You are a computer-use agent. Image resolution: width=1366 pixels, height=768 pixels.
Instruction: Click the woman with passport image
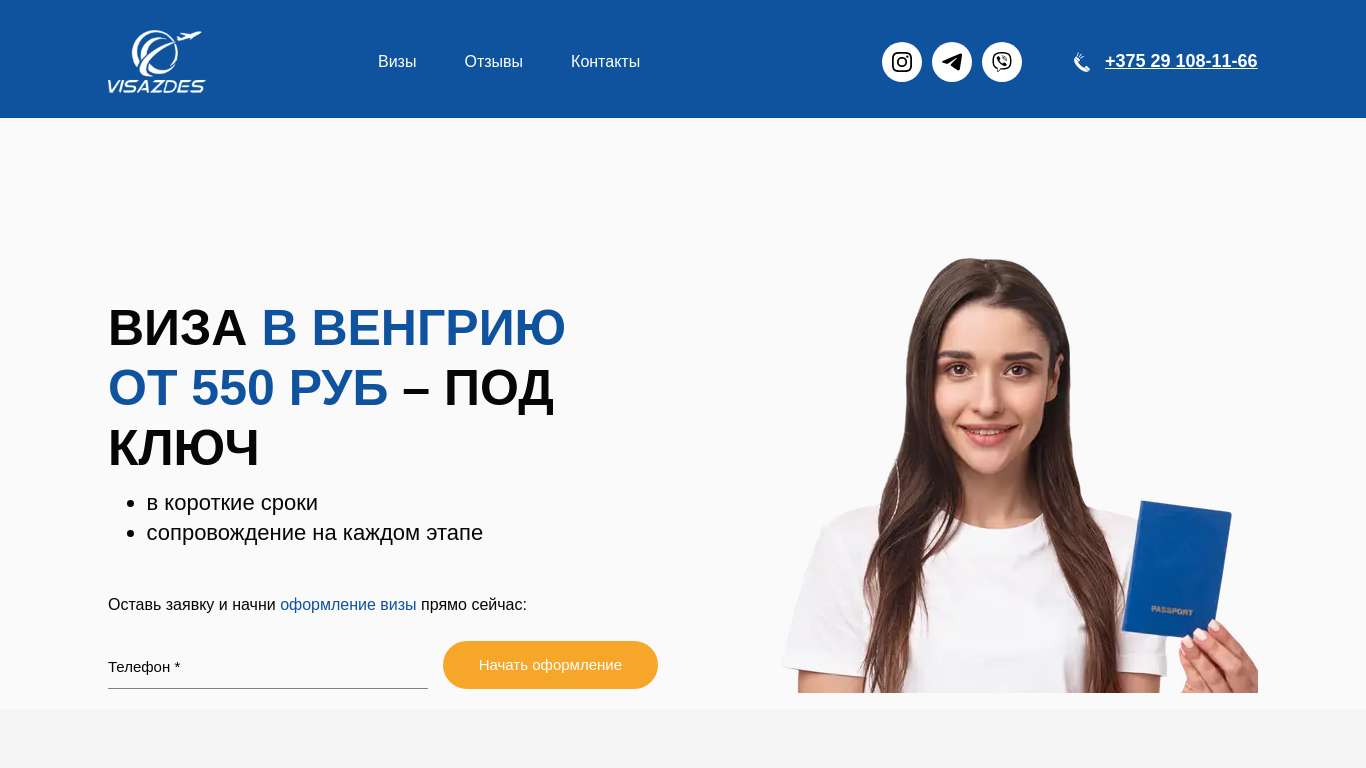coord(1020,475)
